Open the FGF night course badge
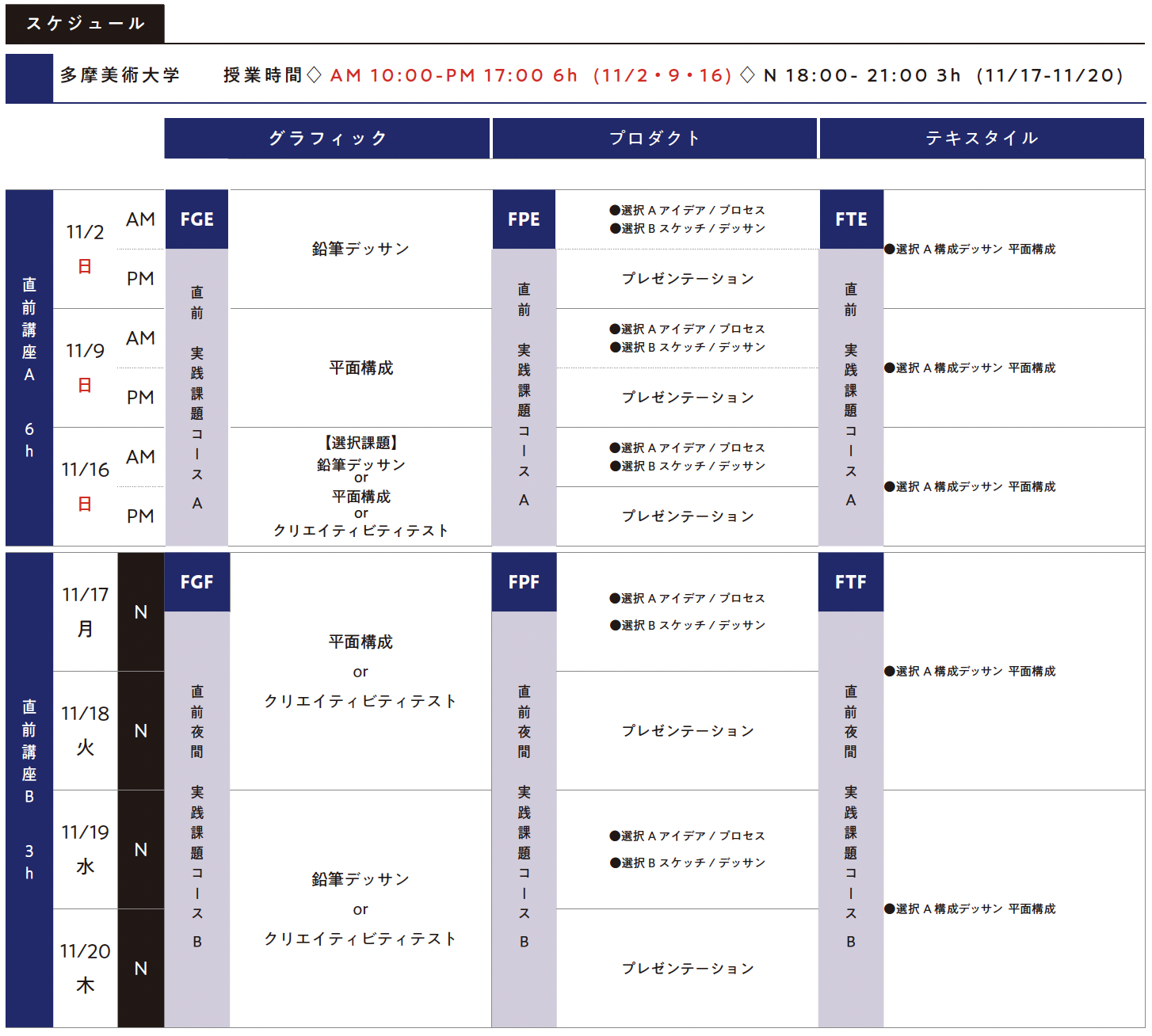1152x1036 pixels. 196,582
